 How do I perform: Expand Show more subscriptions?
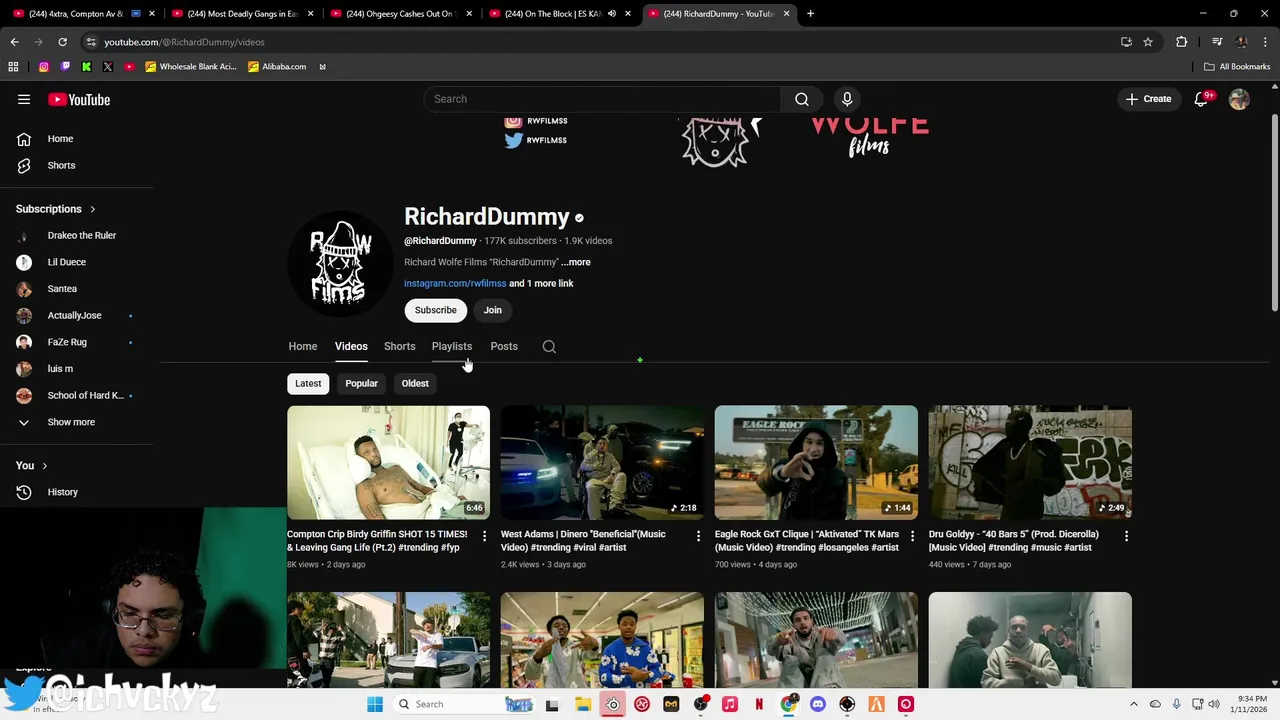point(71,422)
